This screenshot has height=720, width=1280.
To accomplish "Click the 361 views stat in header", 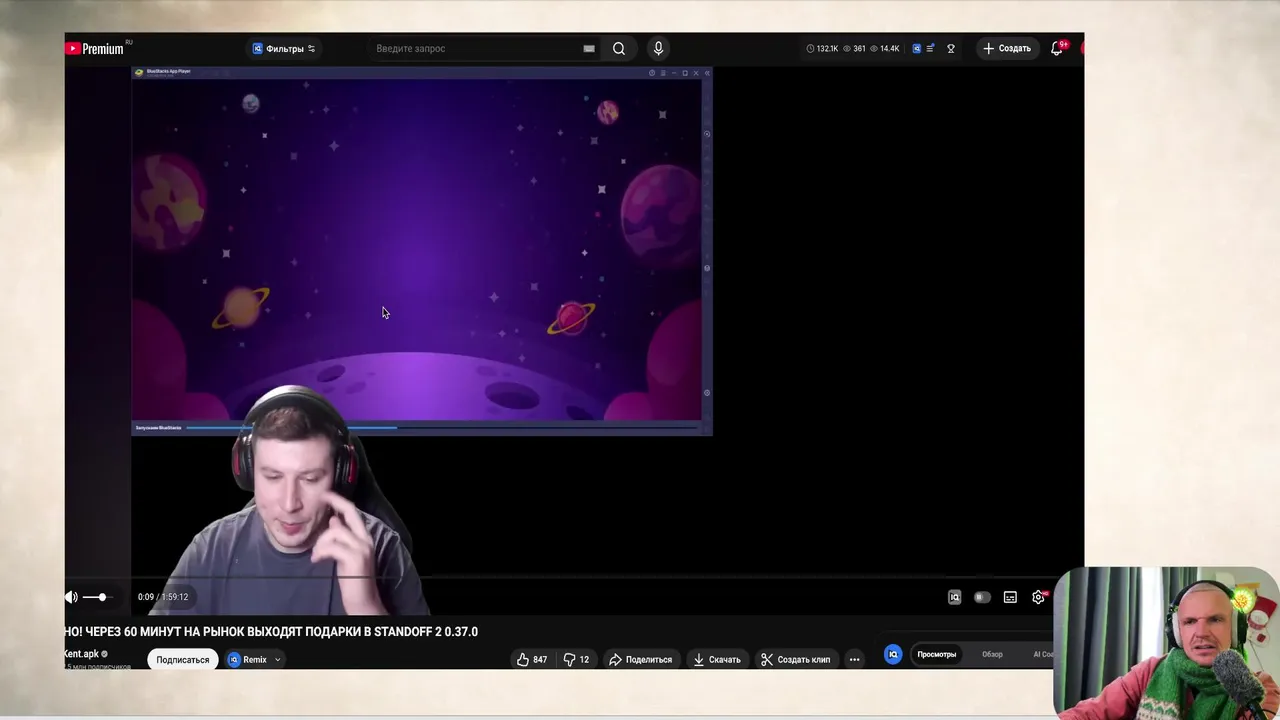I will (x=854, y=48).
